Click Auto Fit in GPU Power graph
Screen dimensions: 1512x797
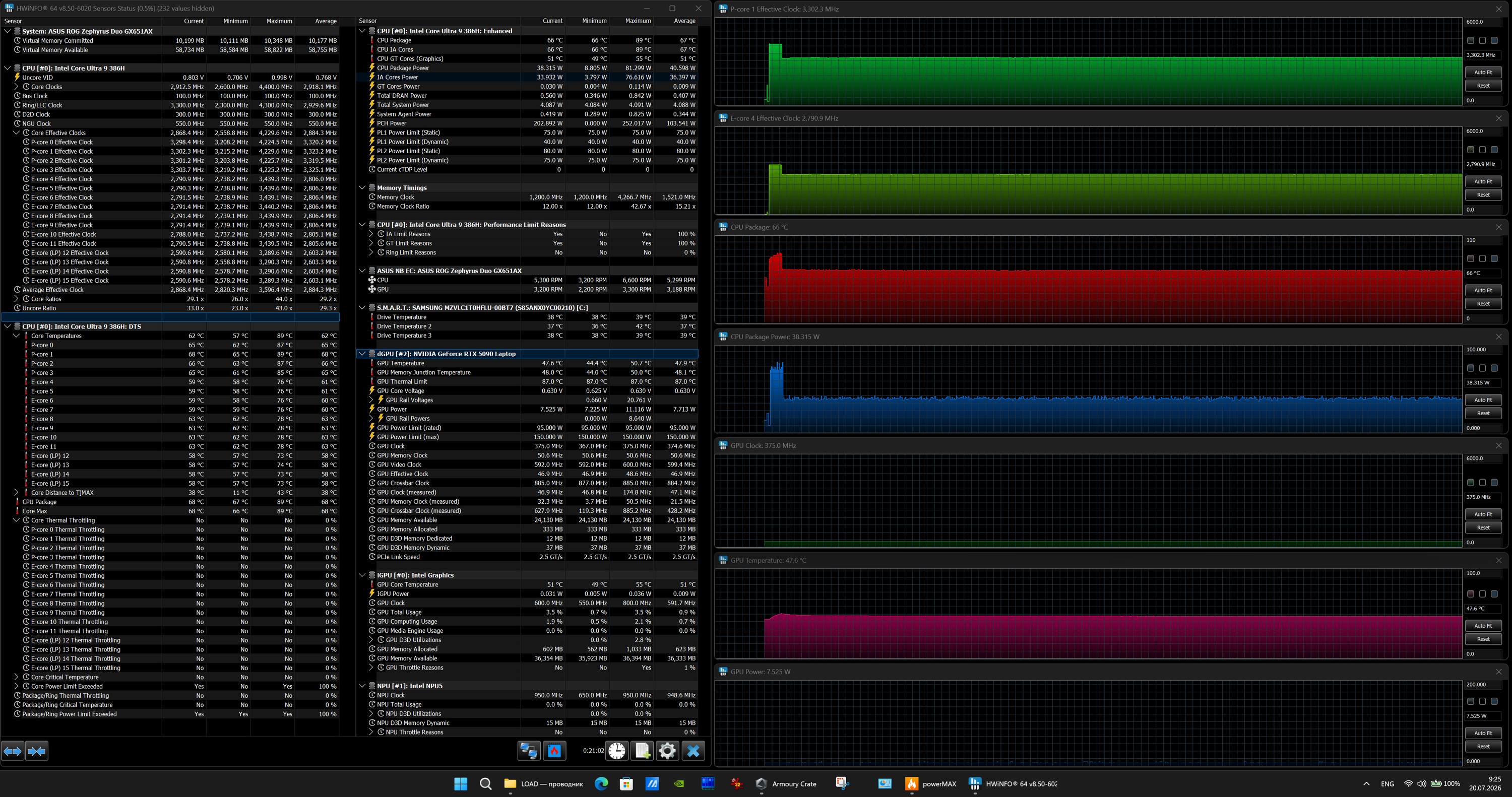point(1483,733)
